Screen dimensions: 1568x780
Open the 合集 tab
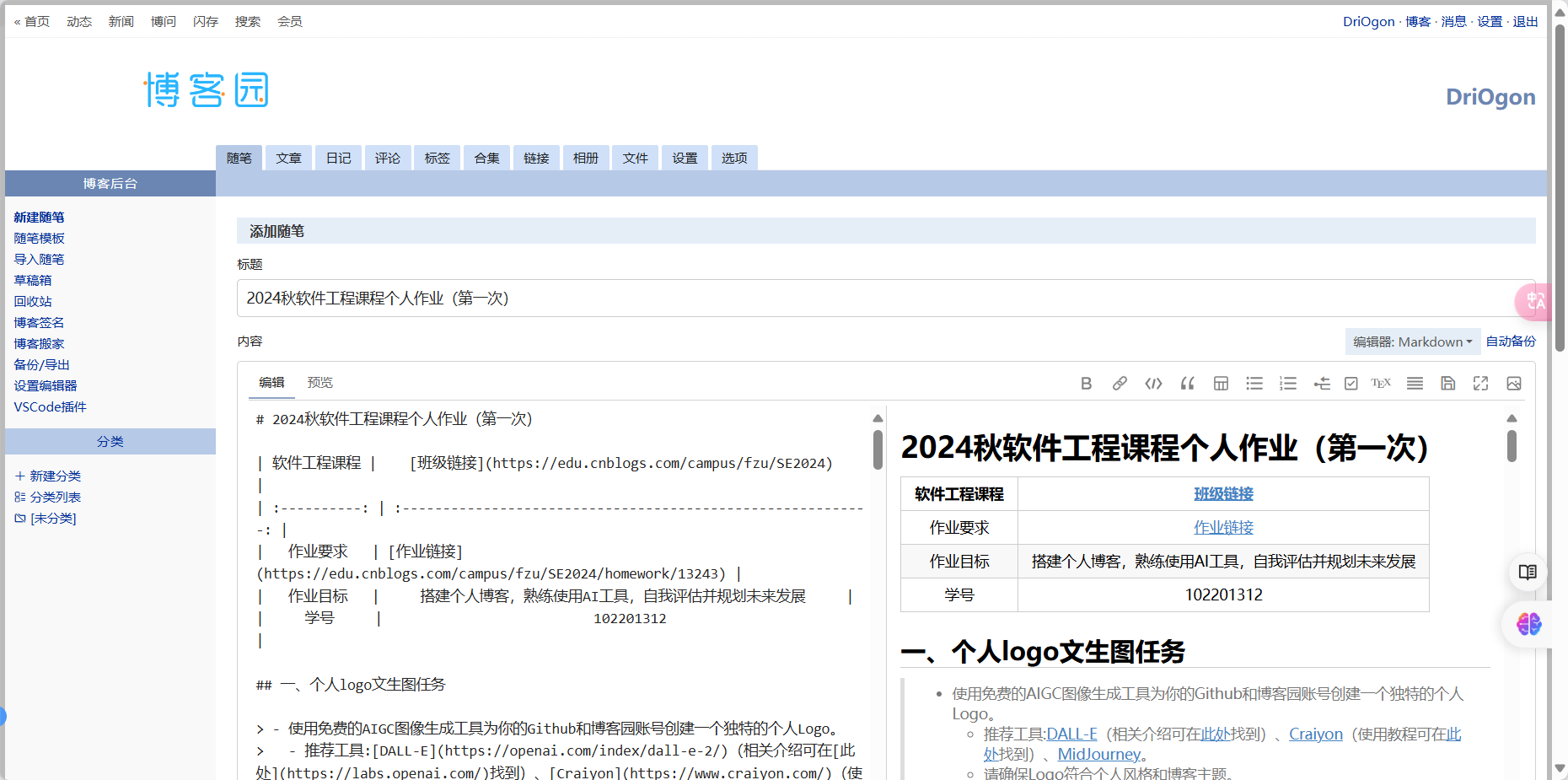[x=487, y=158]
